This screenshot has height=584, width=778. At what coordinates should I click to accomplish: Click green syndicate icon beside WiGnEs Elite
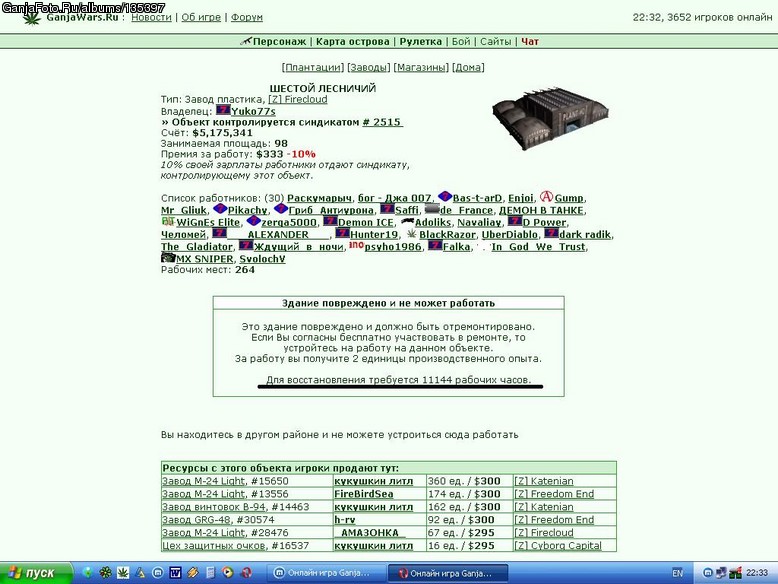pos(168,221)
